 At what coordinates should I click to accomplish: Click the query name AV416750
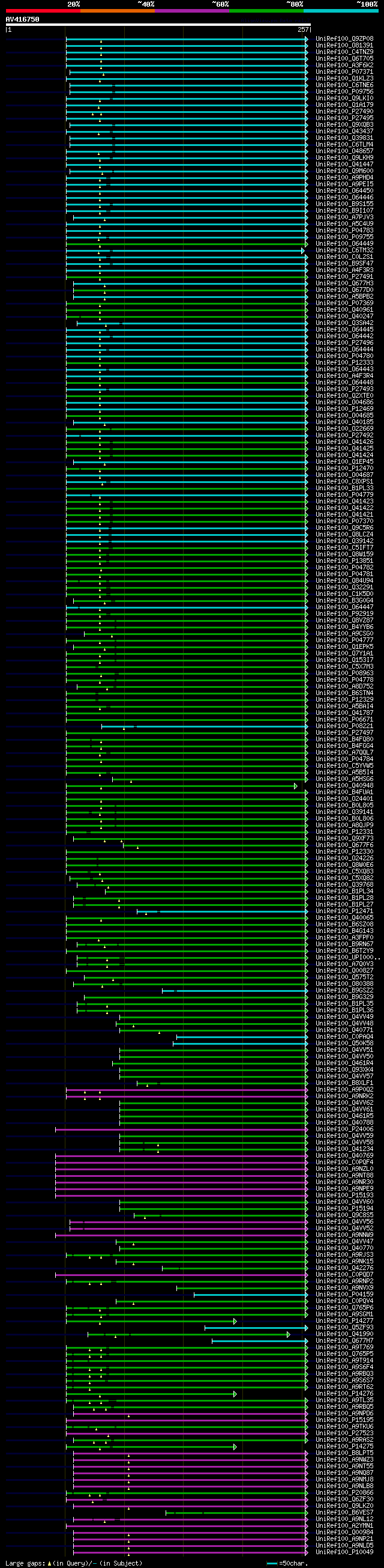tap(22, 19)
